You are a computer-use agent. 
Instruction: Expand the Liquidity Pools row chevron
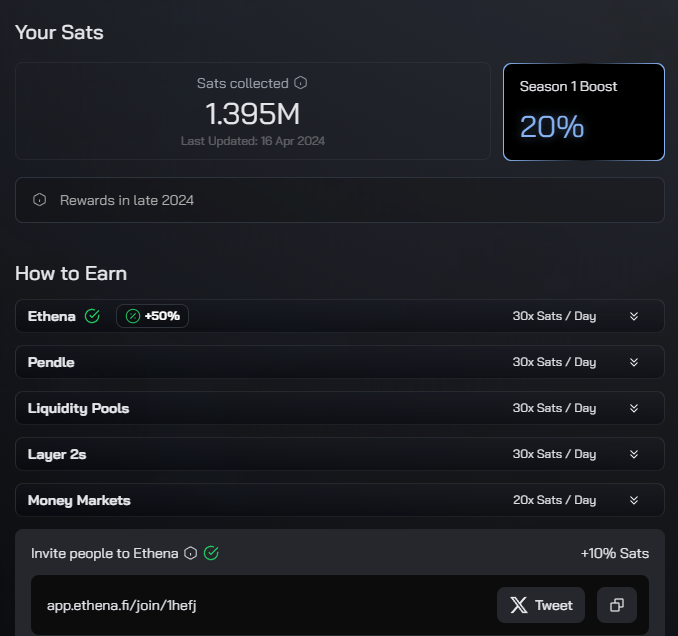click(x=634, y=408)
